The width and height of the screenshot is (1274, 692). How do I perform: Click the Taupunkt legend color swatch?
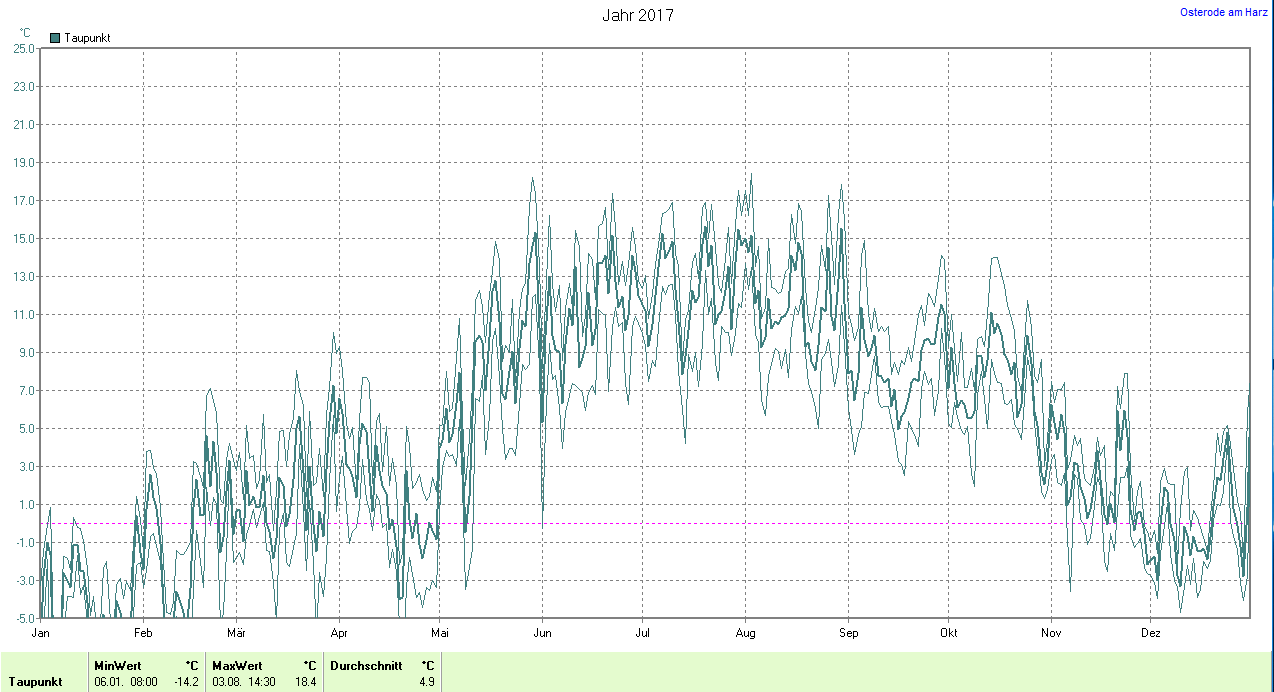tap(55, 38)
